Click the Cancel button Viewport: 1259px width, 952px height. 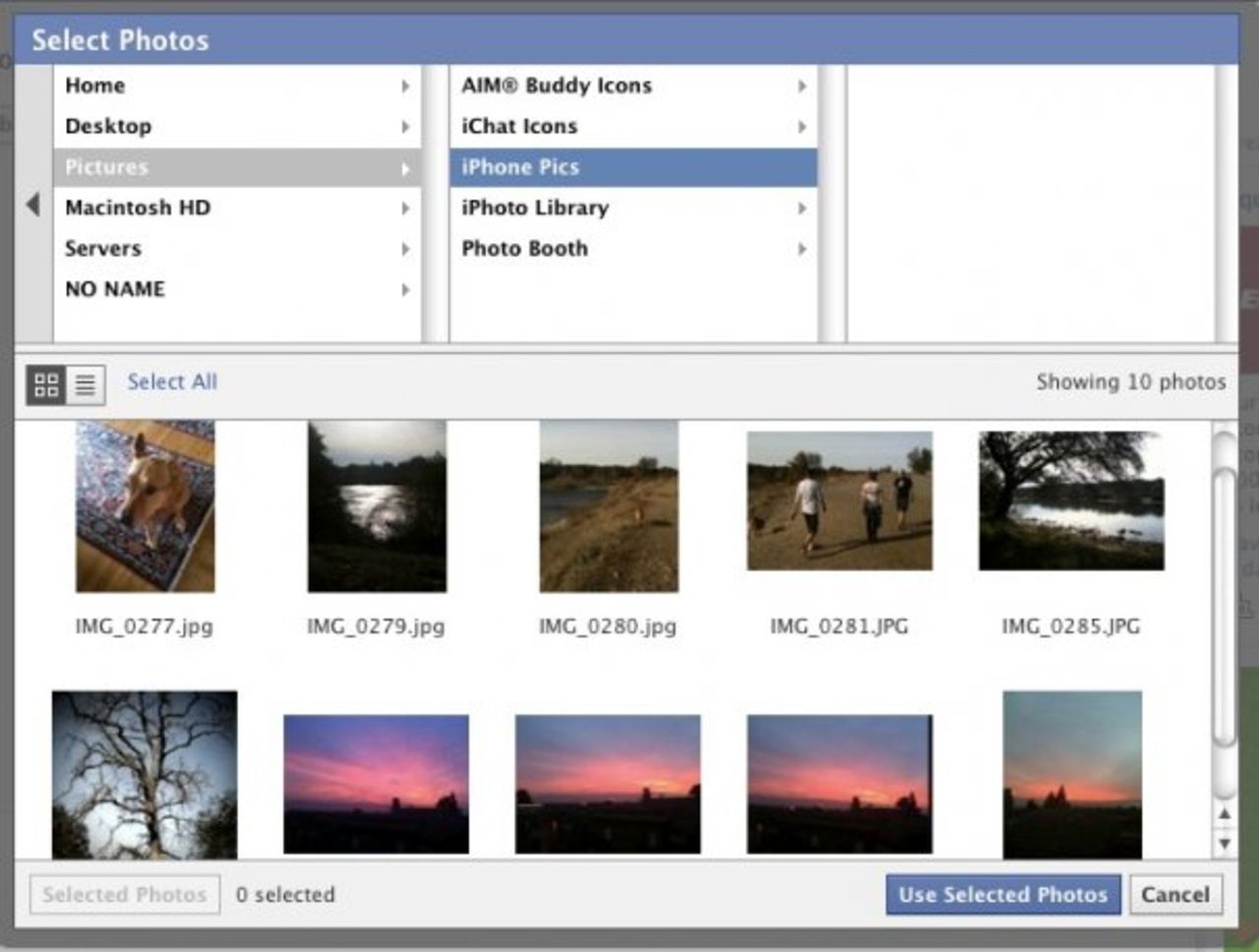click(x=1175, y=895)
